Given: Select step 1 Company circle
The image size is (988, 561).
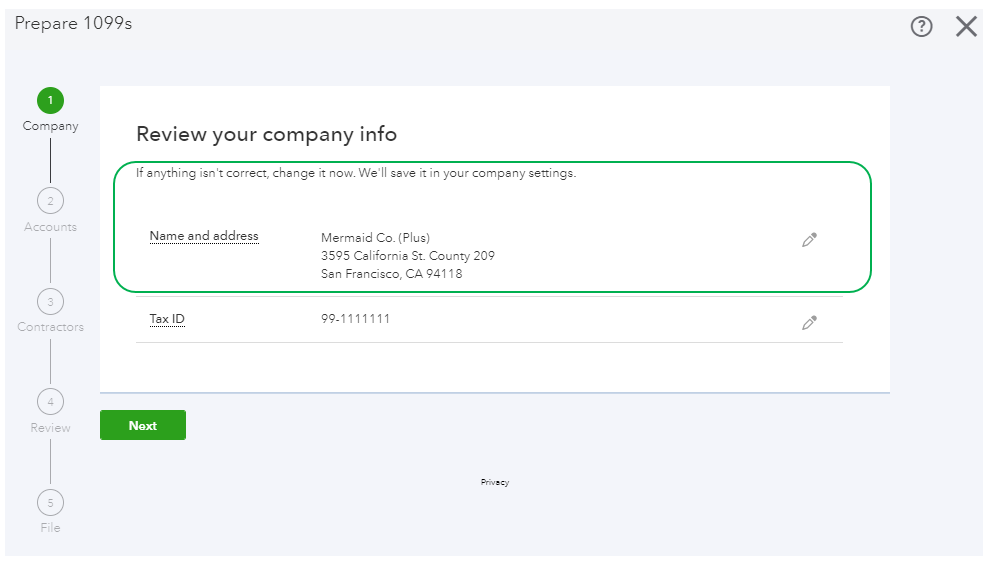Looking at the screenshot, I should pos(50,100).
